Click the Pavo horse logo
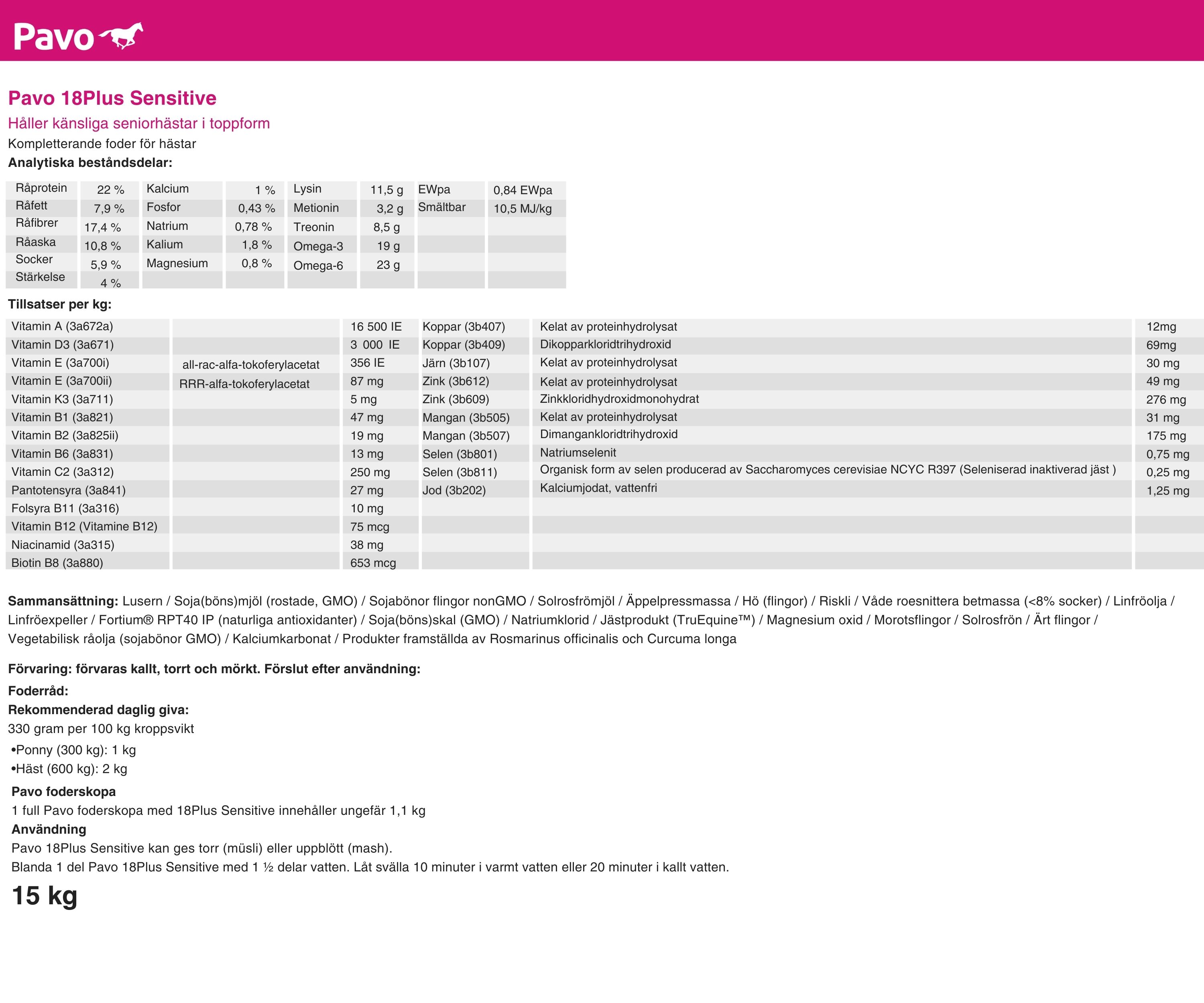The width and height of the screenshot is (1204, 1003). (79, 36)
